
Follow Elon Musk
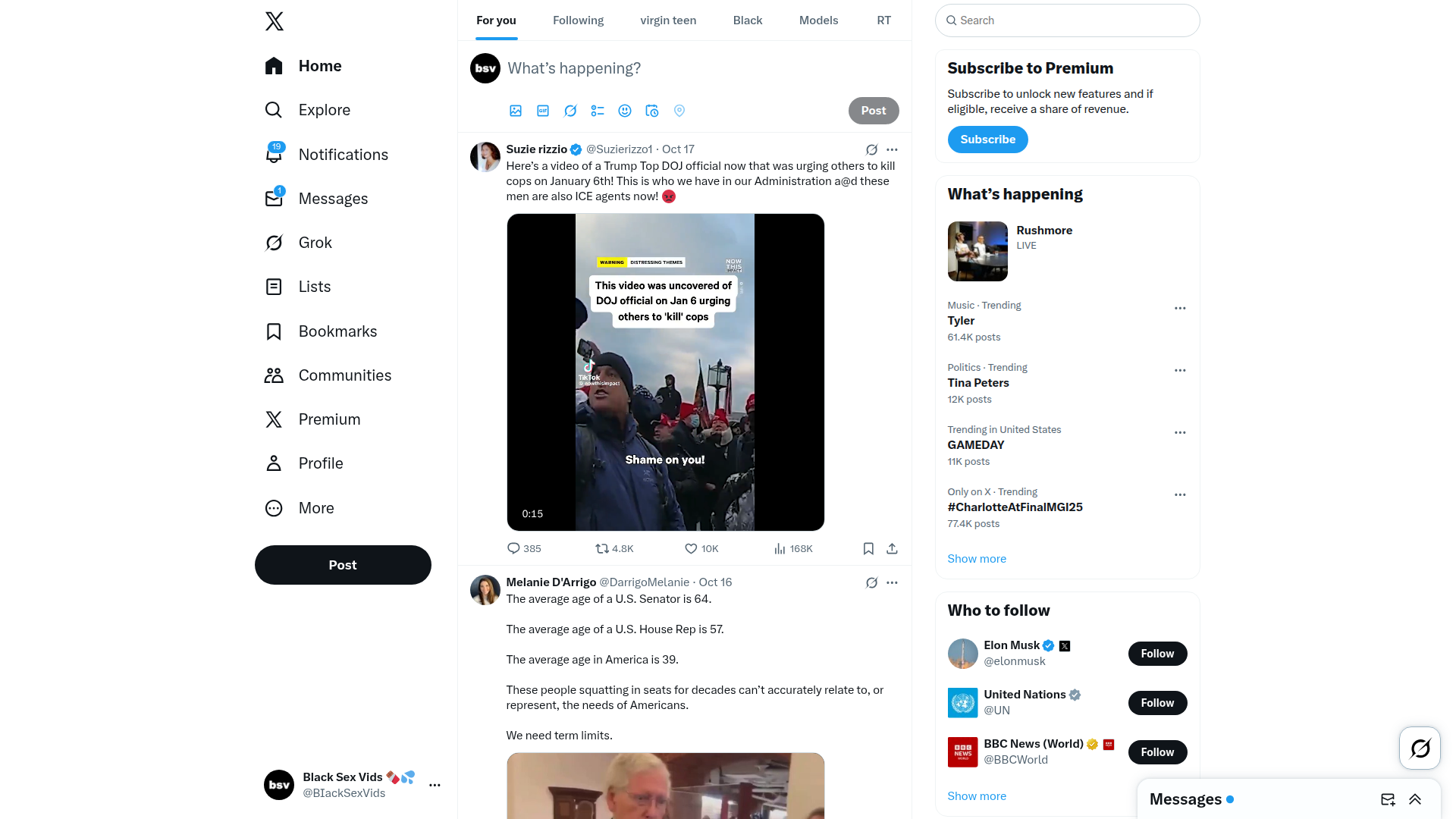click(1157, 654)
